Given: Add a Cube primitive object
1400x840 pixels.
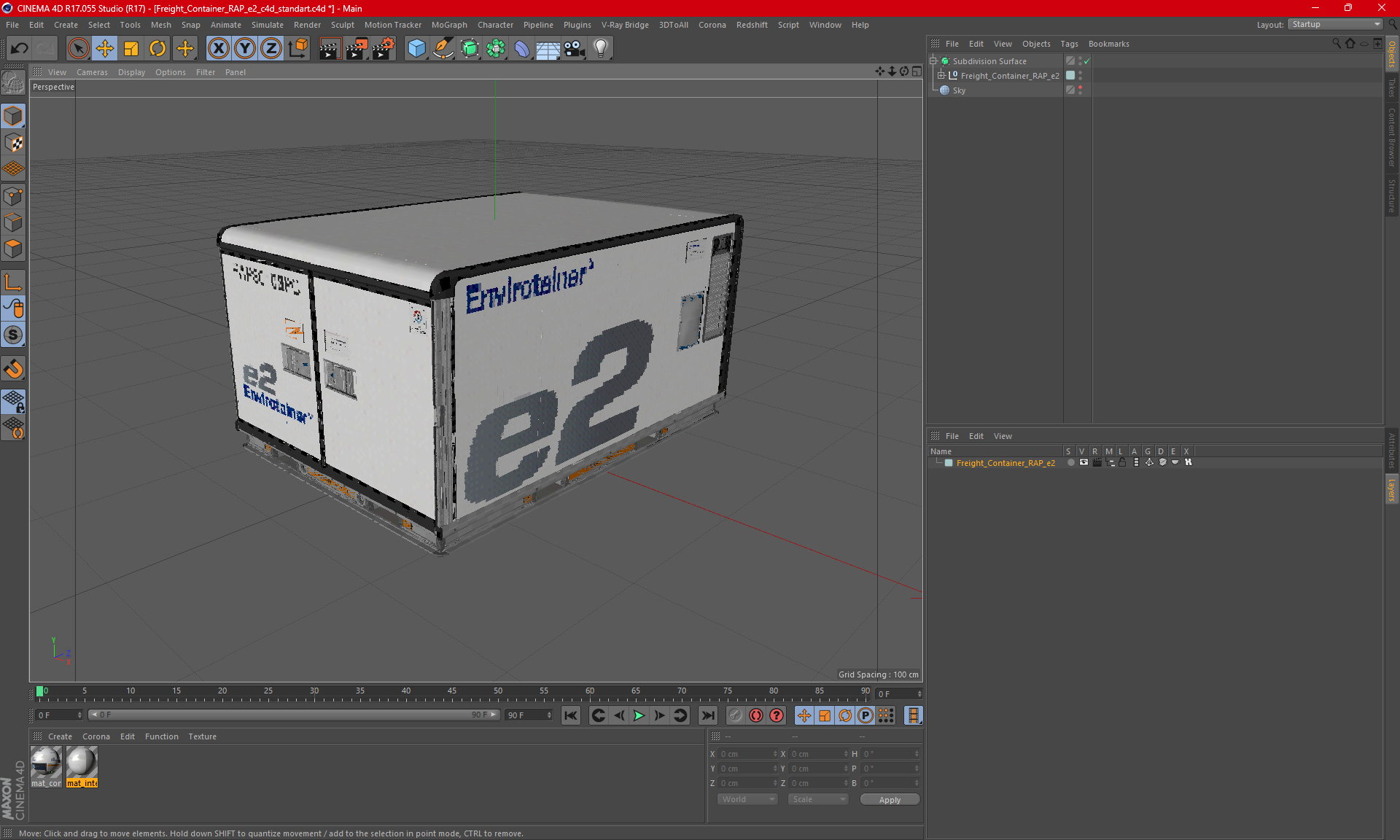Looking at the screenshot, I should 416,48.
